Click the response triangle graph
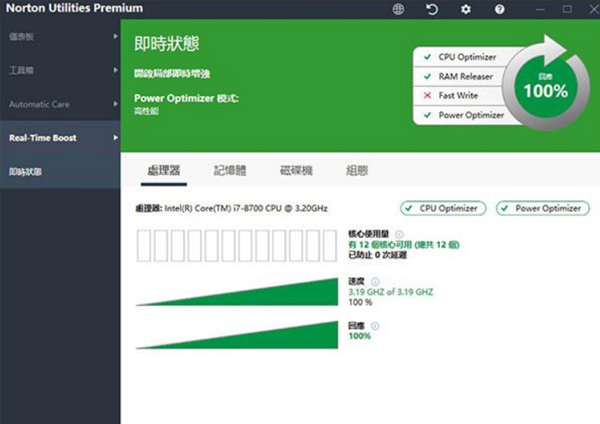600x424 pixels. click(x=237, y=335)
